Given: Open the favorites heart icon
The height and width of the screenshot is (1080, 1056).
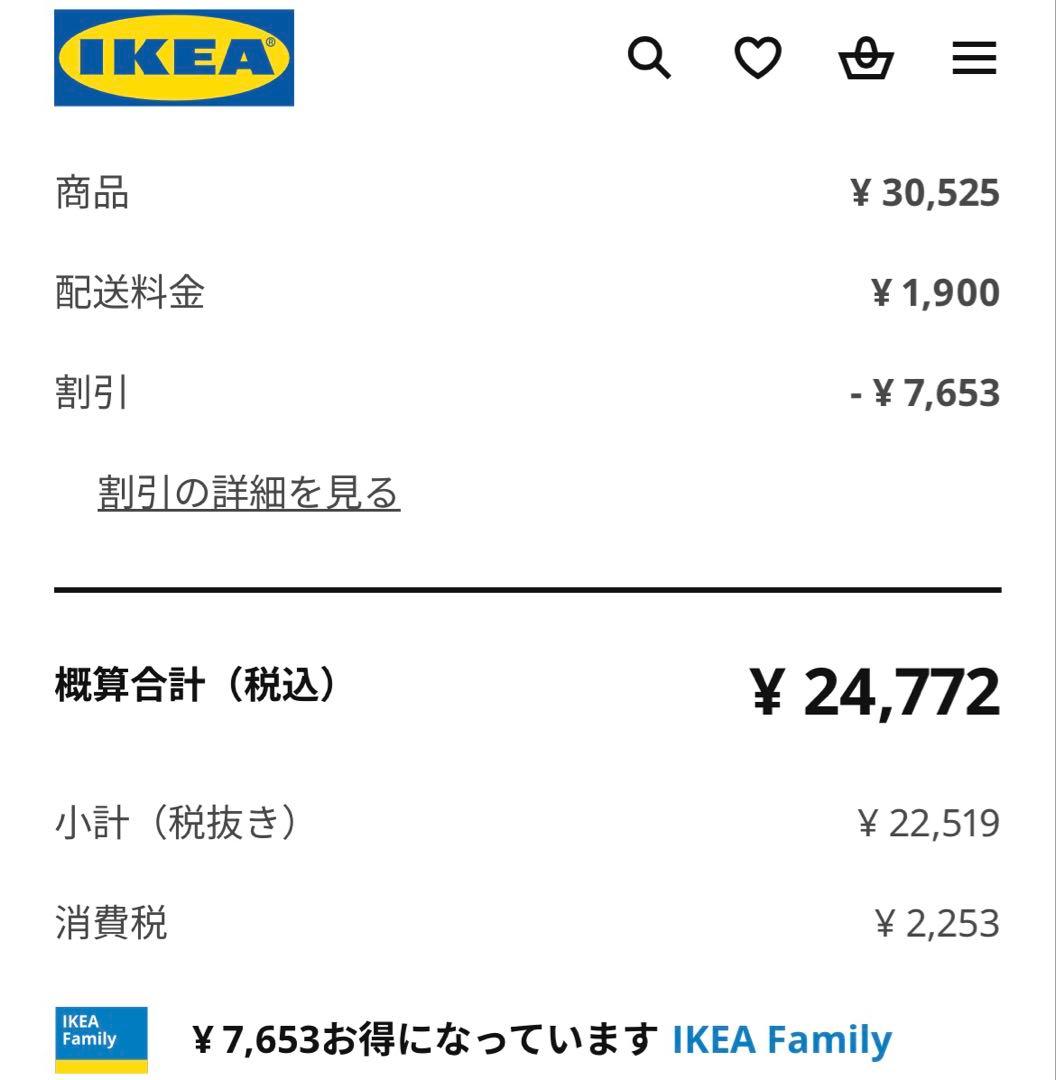Looking at the screenshot, I should [x=759, y=60].
